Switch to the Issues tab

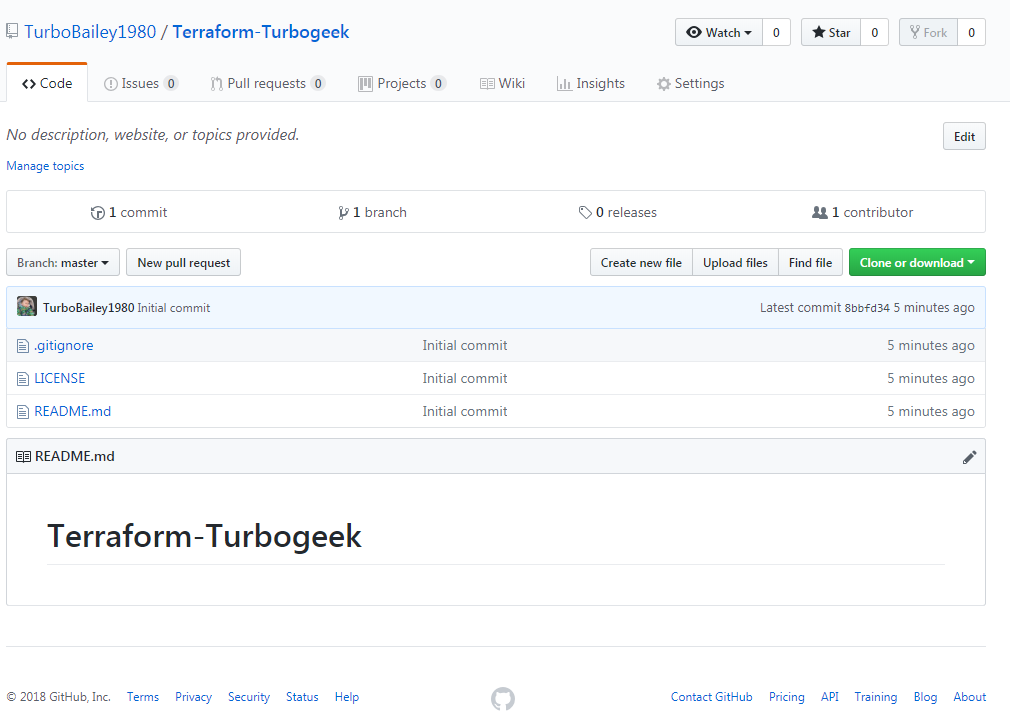click(x=141, y=83)
